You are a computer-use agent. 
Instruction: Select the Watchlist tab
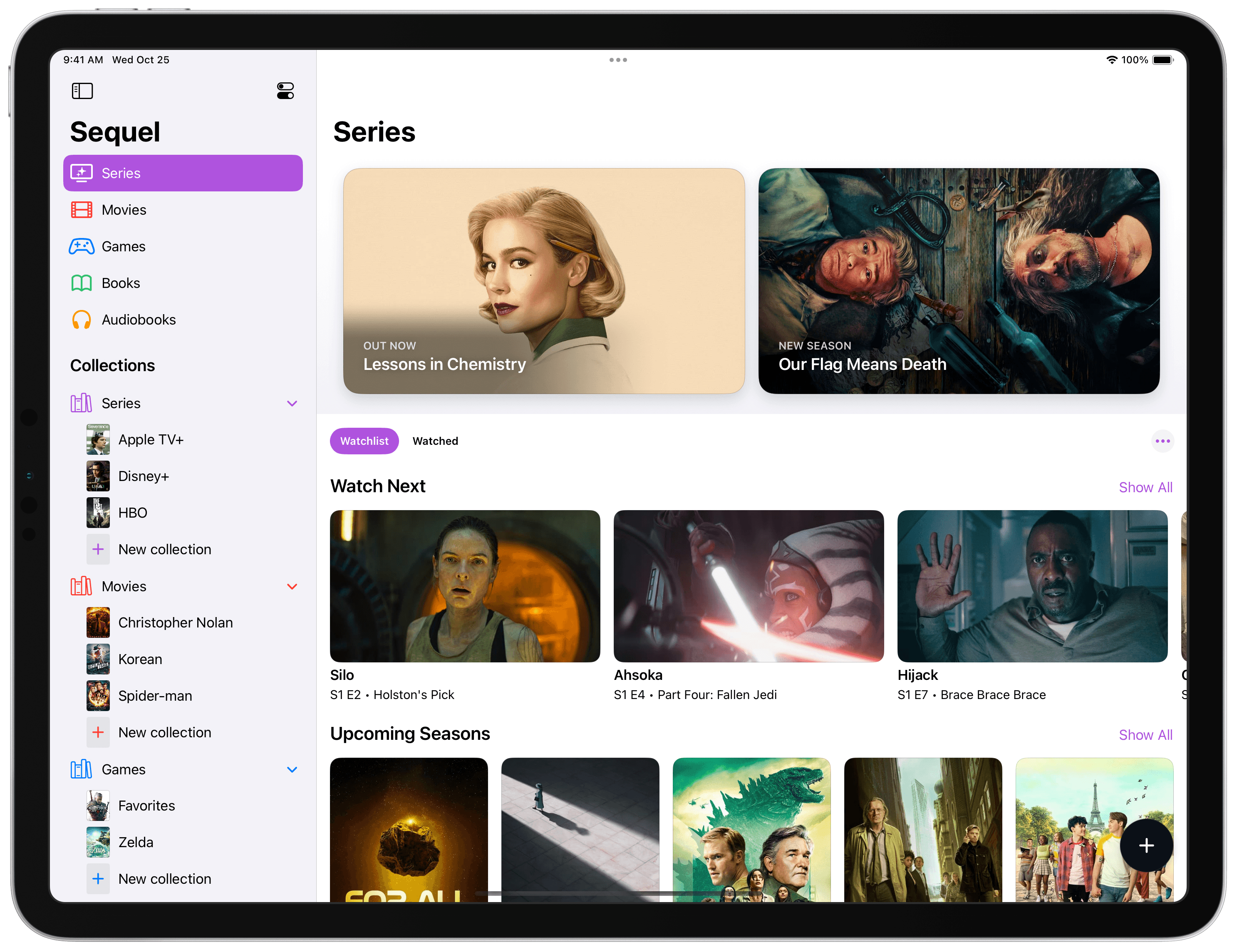point(364,441)
